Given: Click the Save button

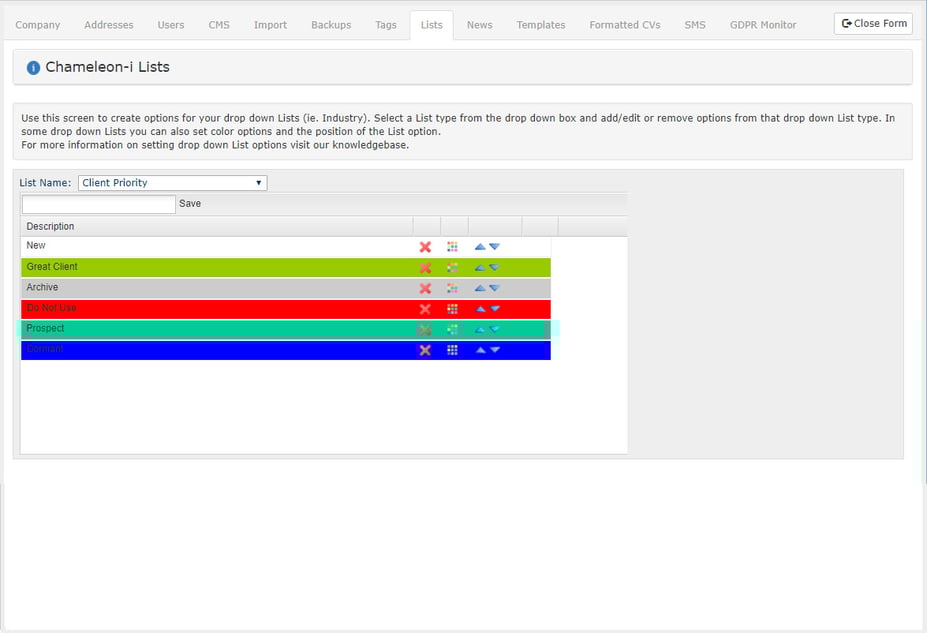Looking at the screenshot, I should (x=190, y=203).
